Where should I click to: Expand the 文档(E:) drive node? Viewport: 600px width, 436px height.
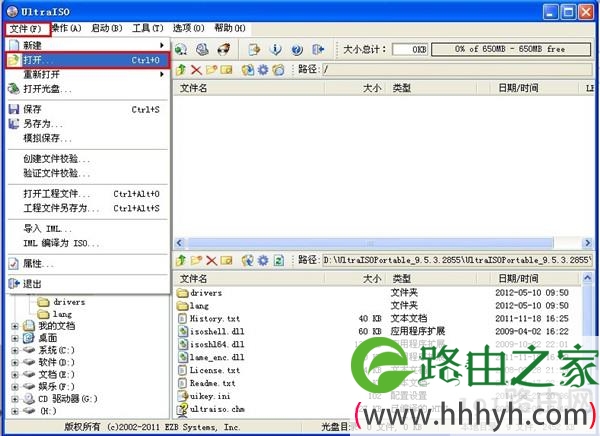coord(15,375)
